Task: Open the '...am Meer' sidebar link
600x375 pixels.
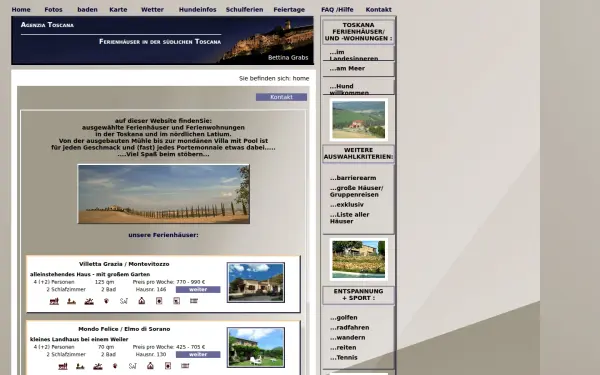Action: (347, 68)
